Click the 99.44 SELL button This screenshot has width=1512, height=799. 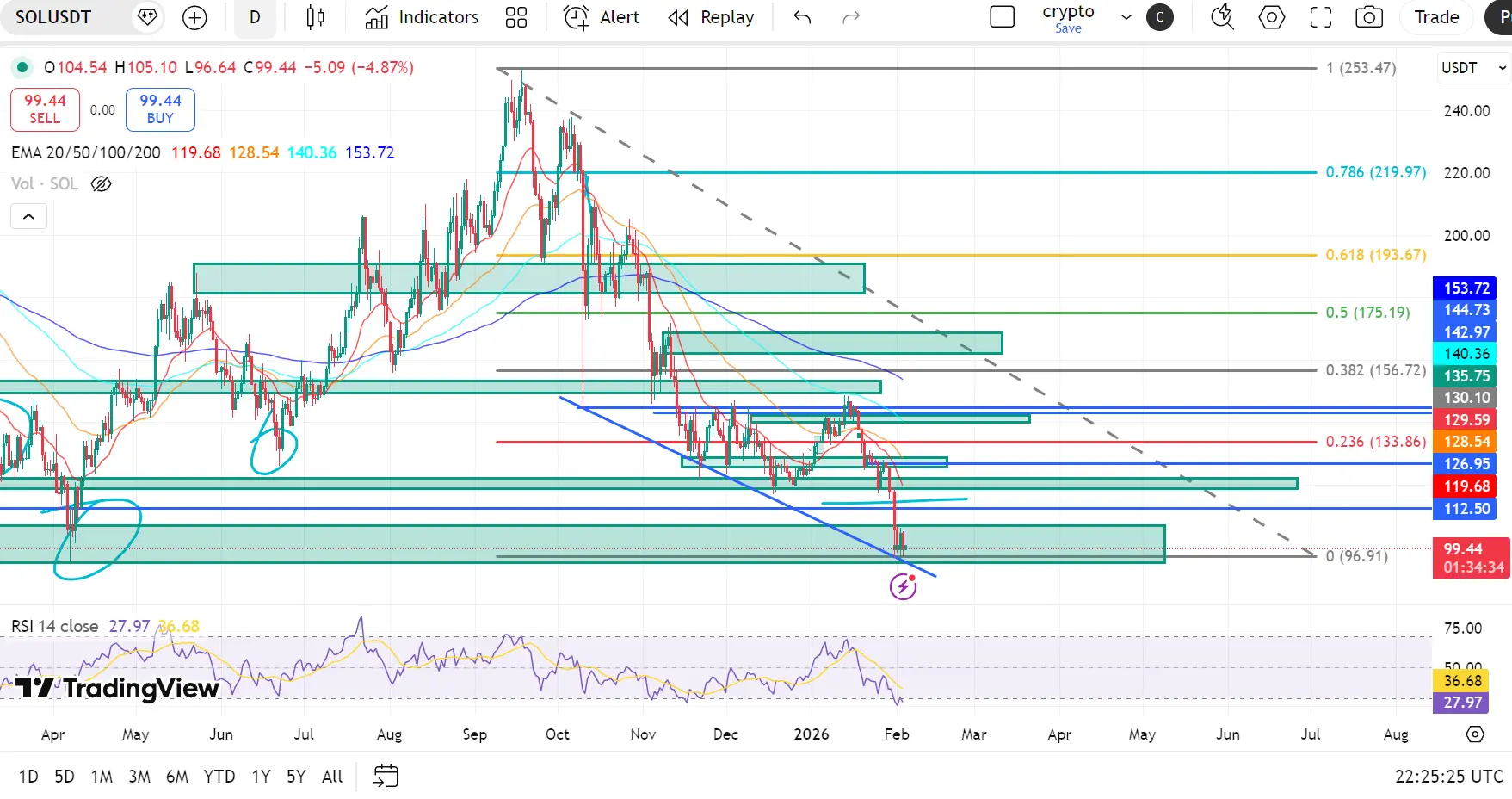tap(45, 109)
